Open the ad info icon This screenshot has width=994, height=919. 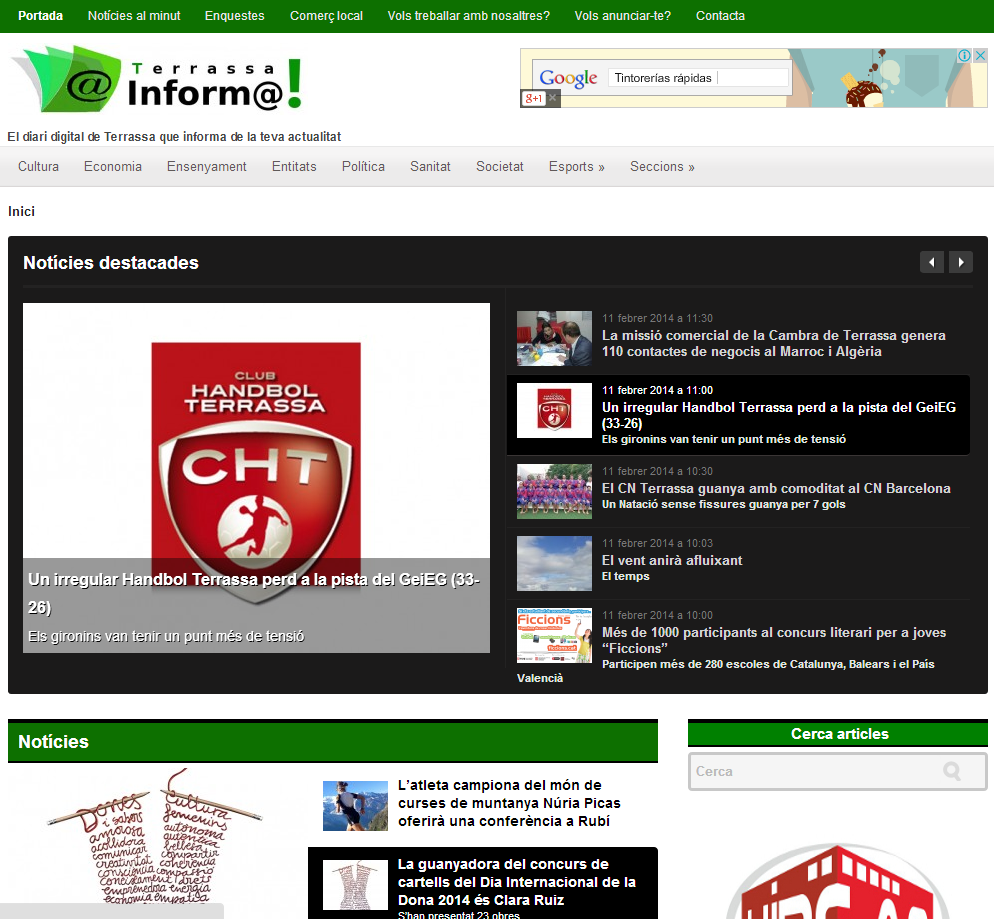click(x=964, y=56)
